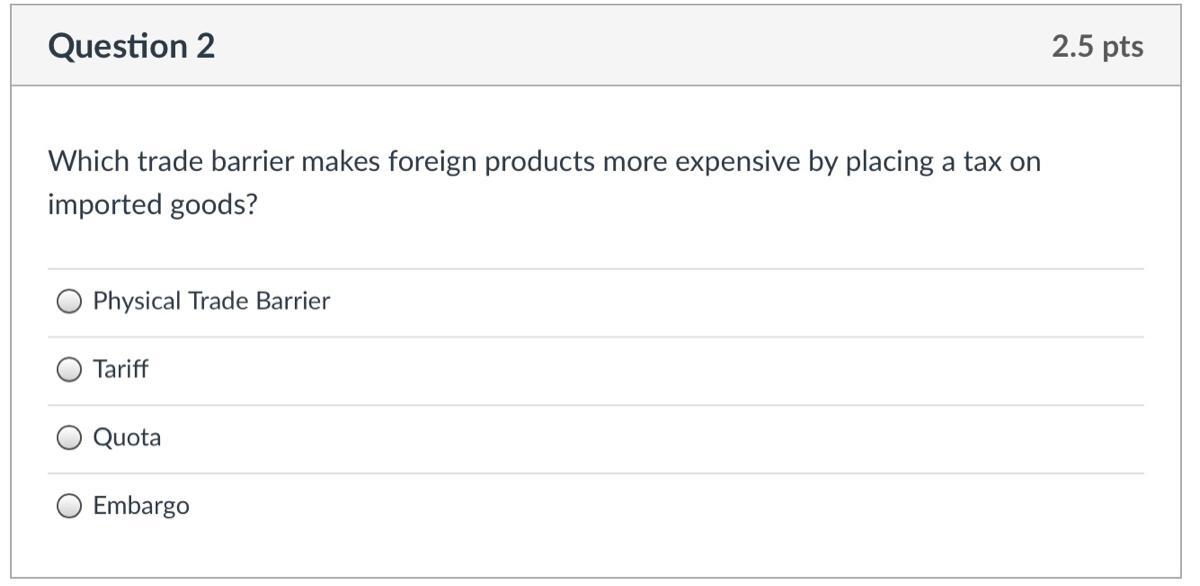1200x586 pixels.
Task: Click the "2.5 pts" points indicator
Action: pos(1097,46)
